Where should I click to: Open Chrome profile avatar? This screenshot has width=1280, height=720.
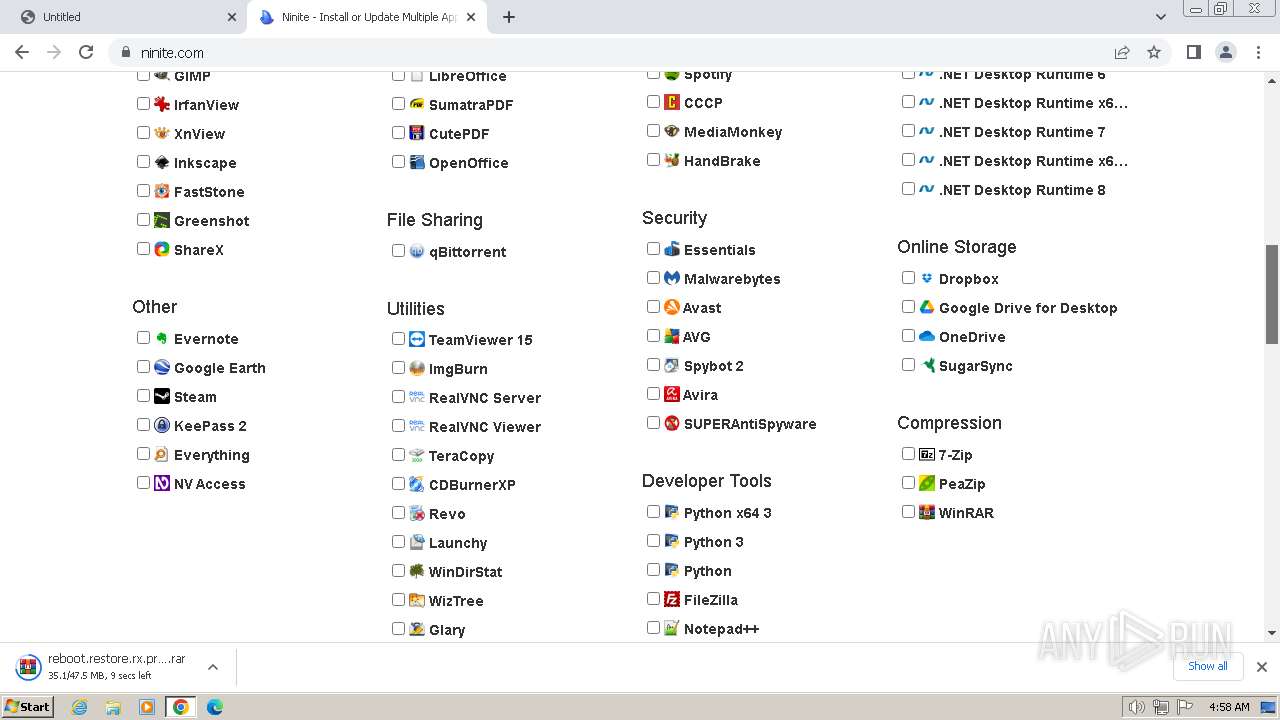[1226, 52]
